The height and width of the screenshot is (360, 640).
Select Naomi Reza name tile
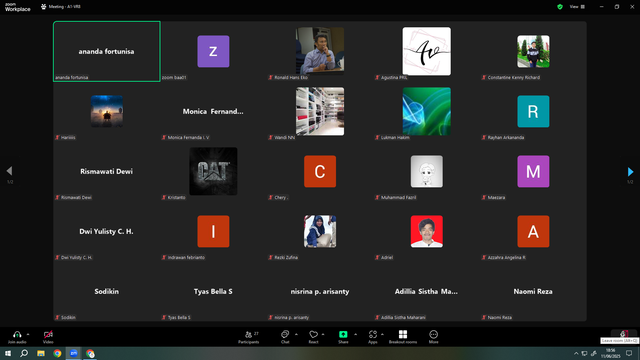click(x=533, y=291)
